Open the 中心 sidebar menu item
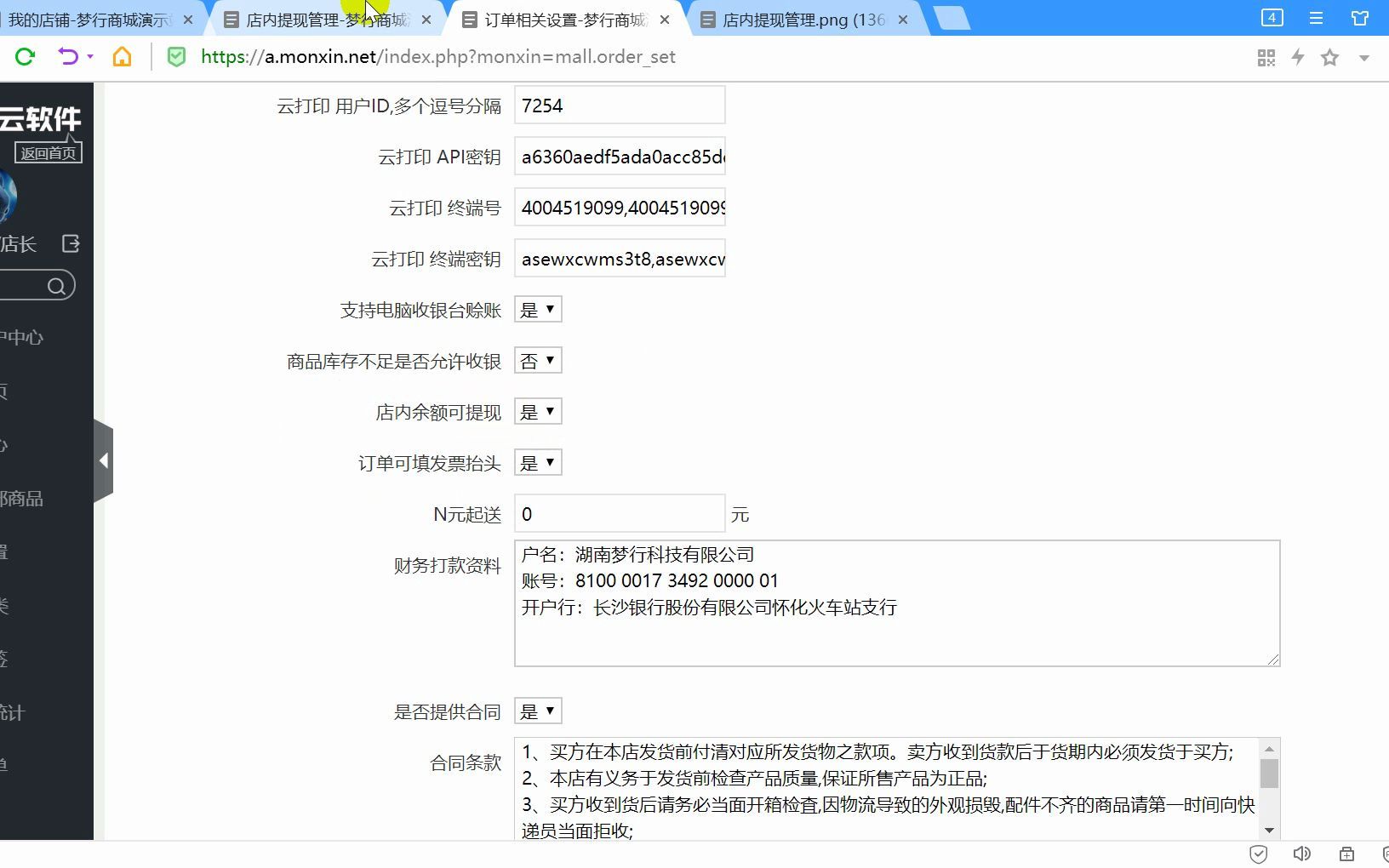1389x868 pixels. coord(22,338)
